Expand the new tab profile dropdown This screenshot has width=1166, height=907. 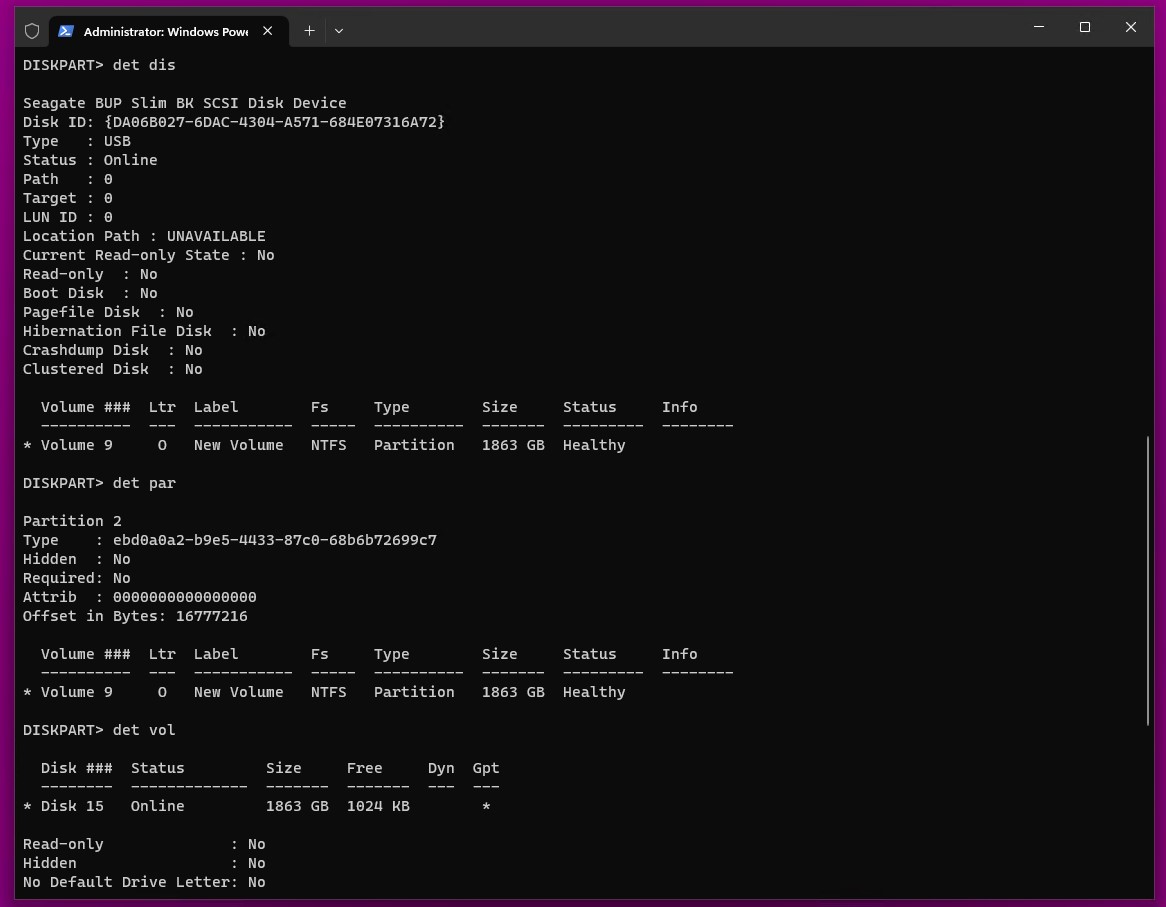[x=339, y=31]
